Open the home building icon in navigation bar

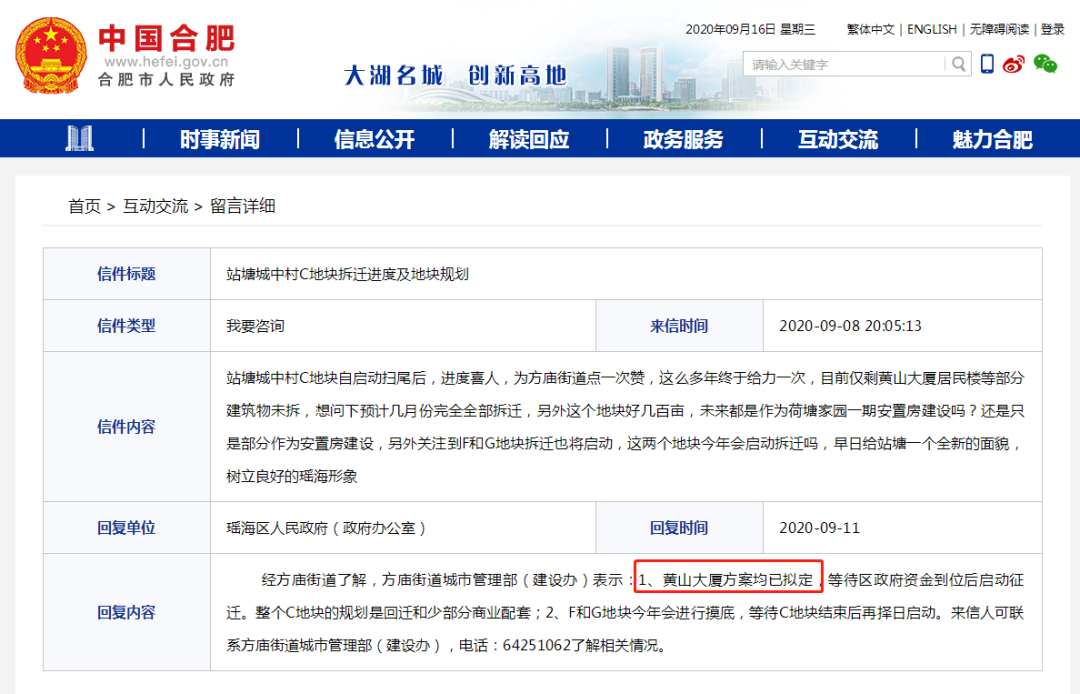point(79,138)
